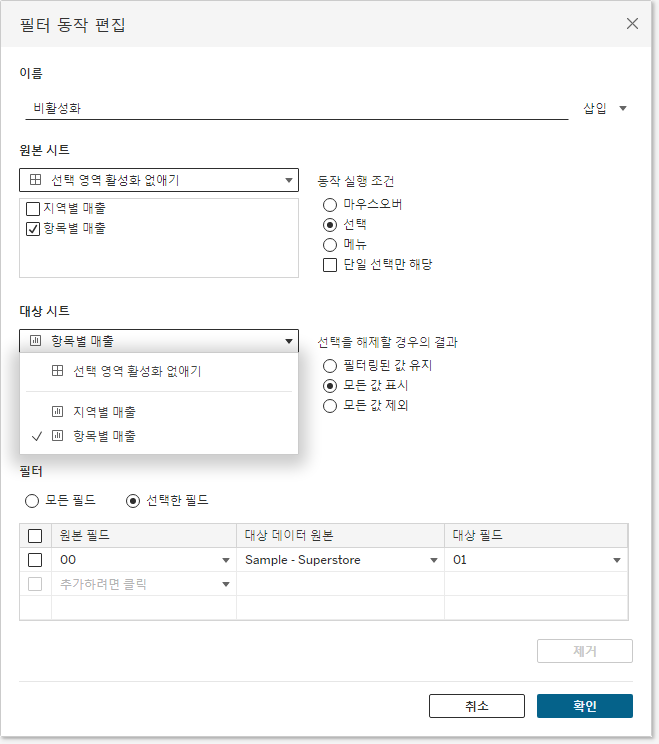This screenshot has height=744, width=659.
Task: Click dashboard grid icon beside 선택 영역 활성화 없애기 menu entry
Action: 57,371
